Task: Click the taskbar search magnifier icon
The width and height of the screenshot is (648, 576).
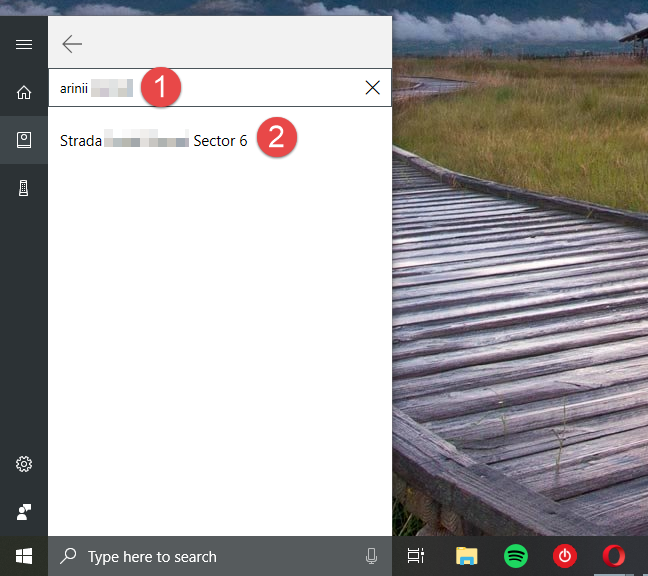Action: 68,556
